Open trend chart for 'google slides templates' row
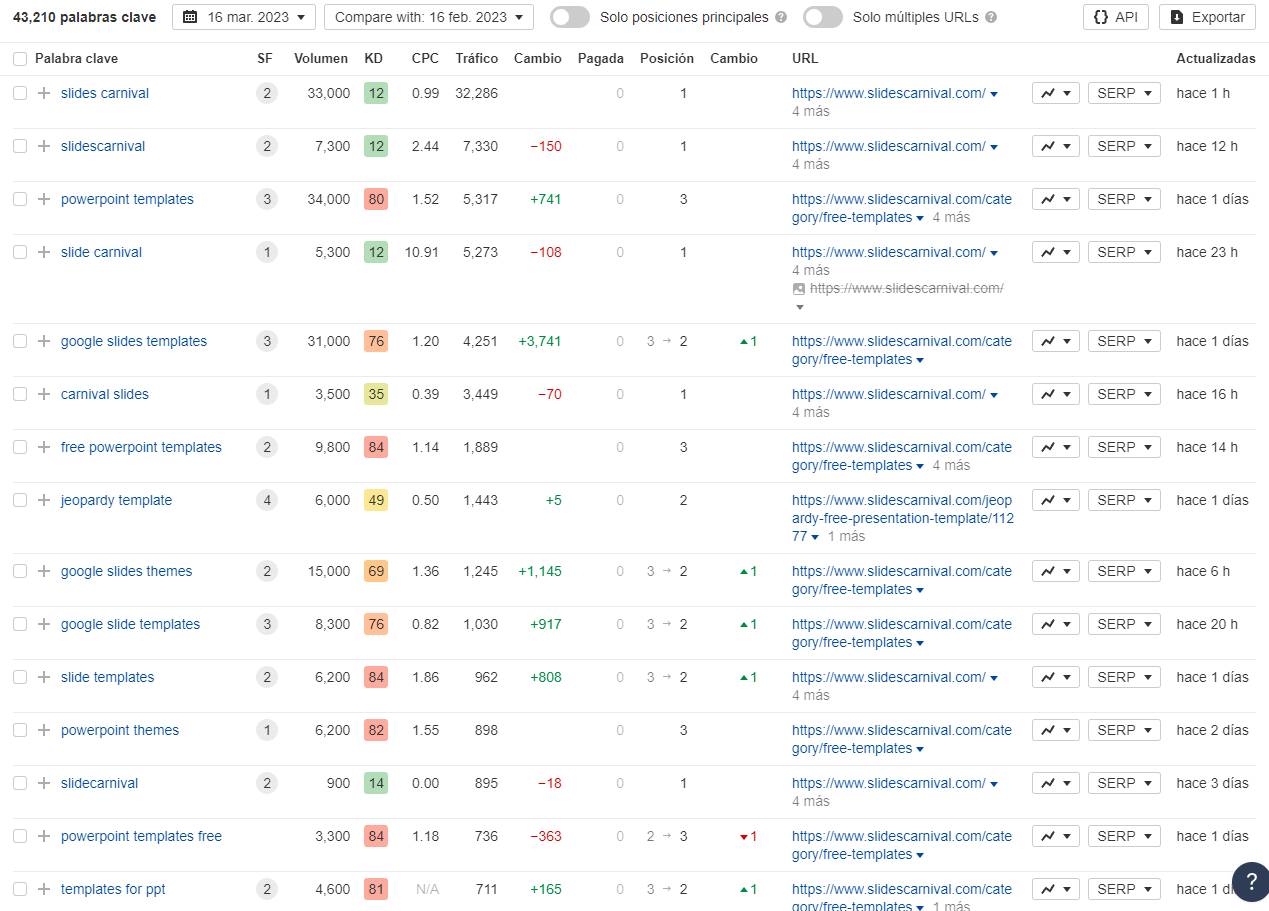The height and width of the screenshot is (911, 1269). coord(1056,341)
